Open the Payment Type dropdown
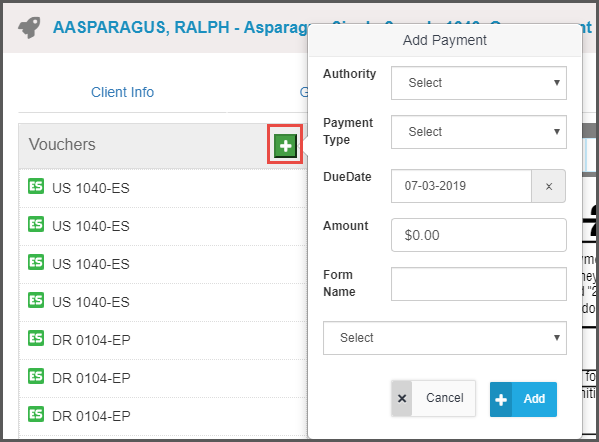599x442 pixels. [479, 132]
